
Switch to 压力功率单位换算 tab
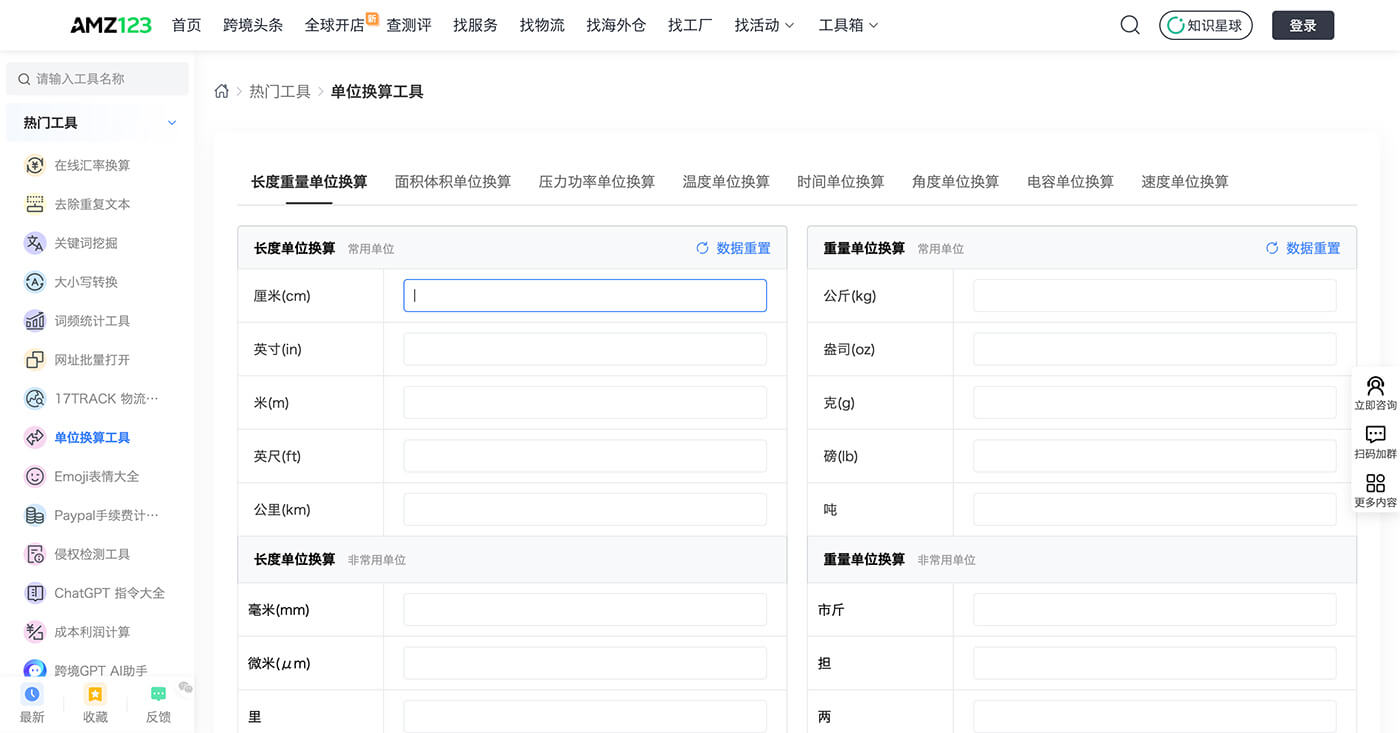click(597, 181)
